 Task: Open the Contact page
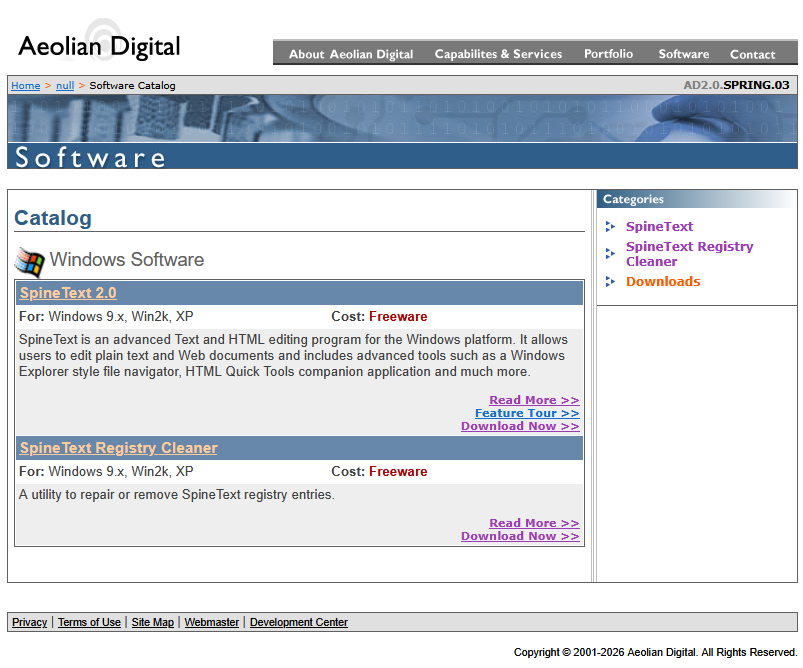point(752,54)
